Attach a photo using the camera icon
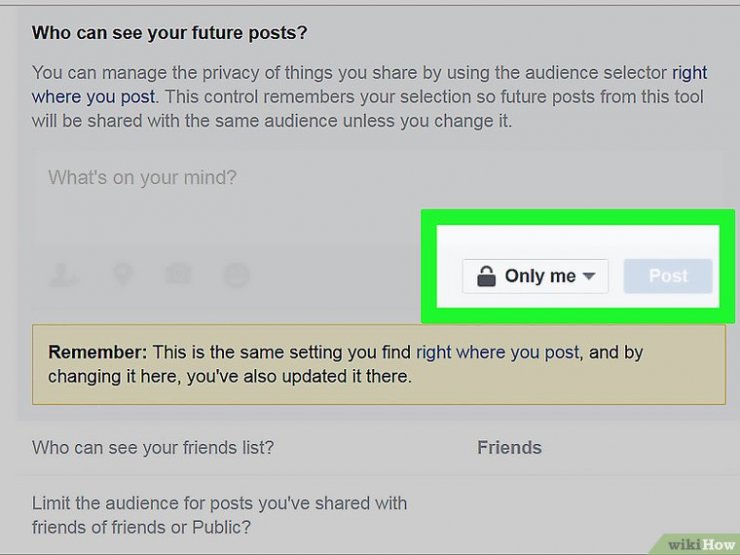The width and height of the screenshot is (740, 555). click(x=178, y=274)
